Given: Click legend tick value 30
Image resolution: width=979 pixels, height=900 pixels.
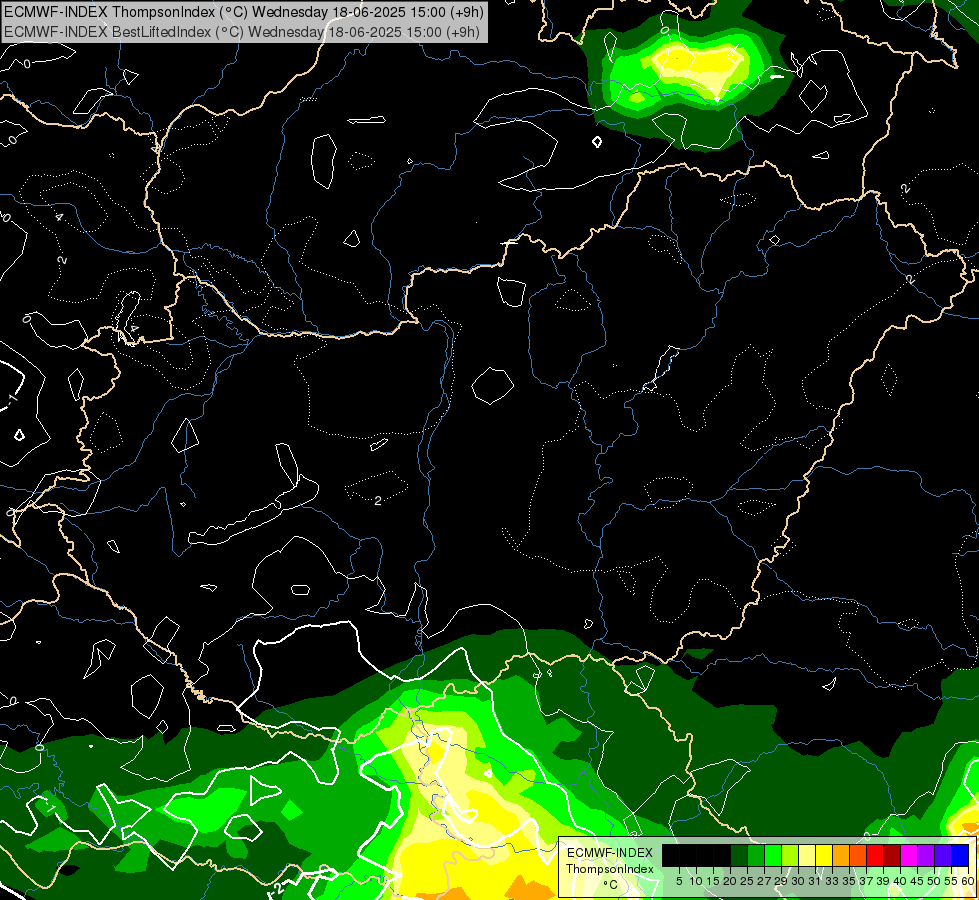Looking at the screenshot, I should click(799, 881).
